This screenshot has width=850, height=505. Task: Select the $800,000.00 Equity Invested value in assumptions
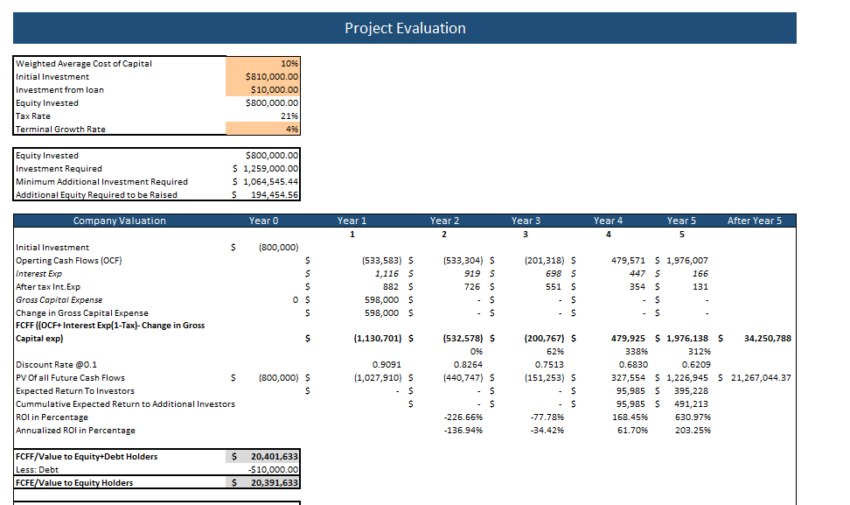(272, 103)
